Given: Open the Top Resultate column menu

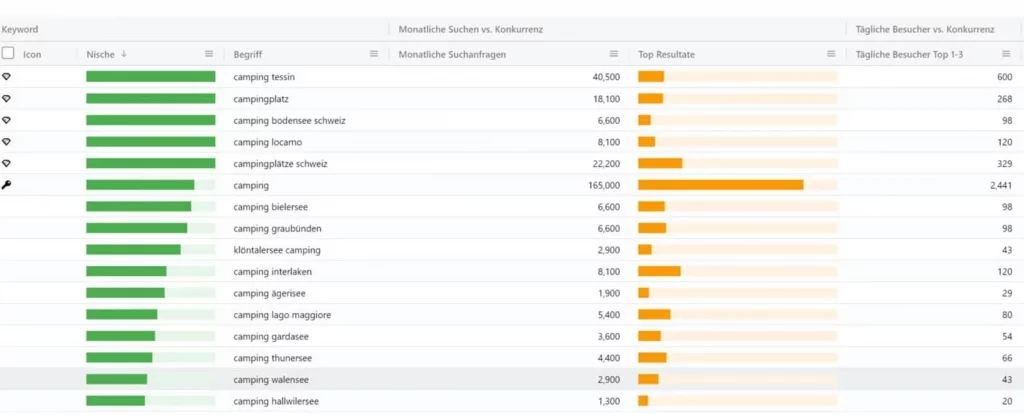Looking at the screenshot, I should point(832,54).
